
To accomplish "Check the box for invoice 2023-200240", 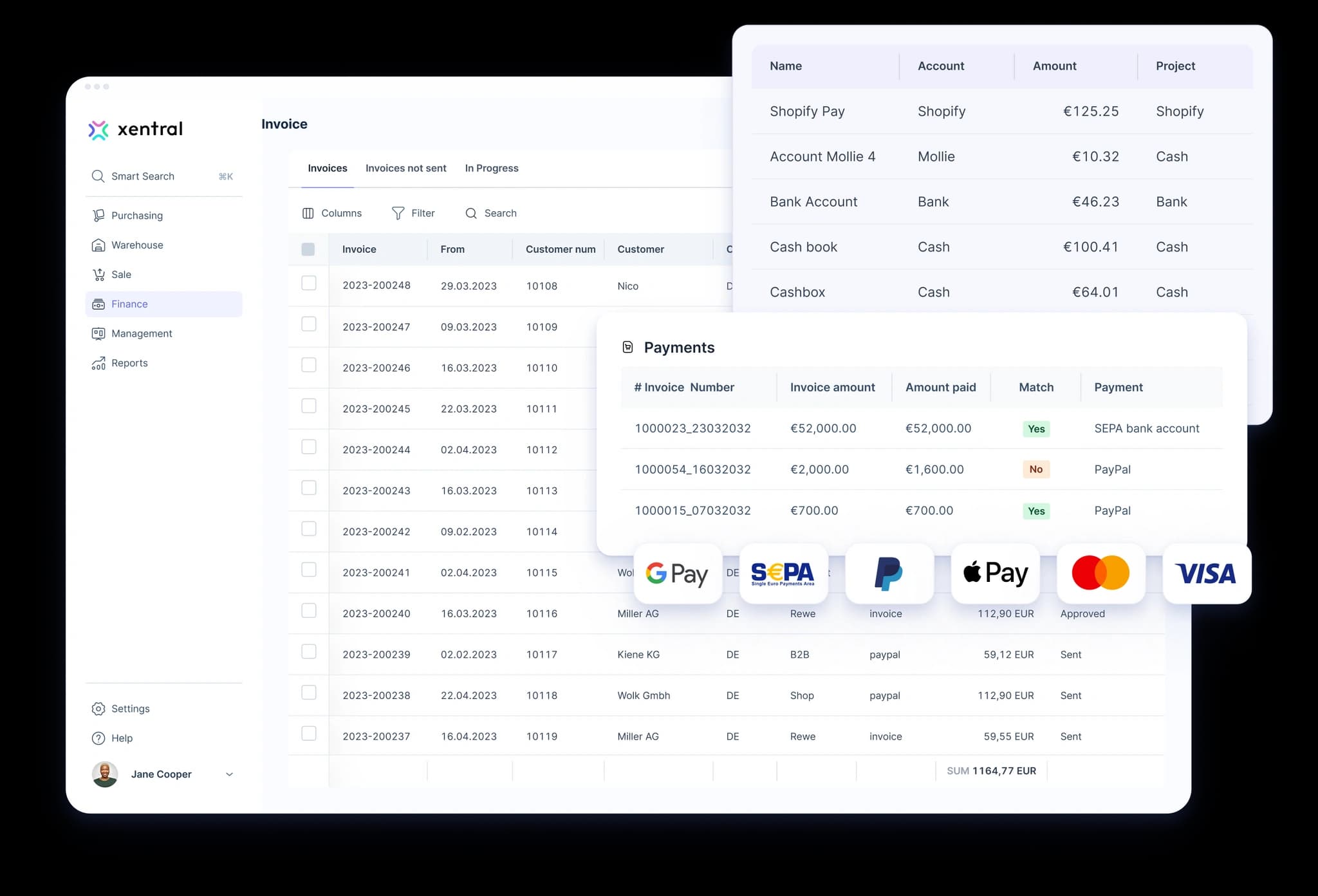I will 309,611.
